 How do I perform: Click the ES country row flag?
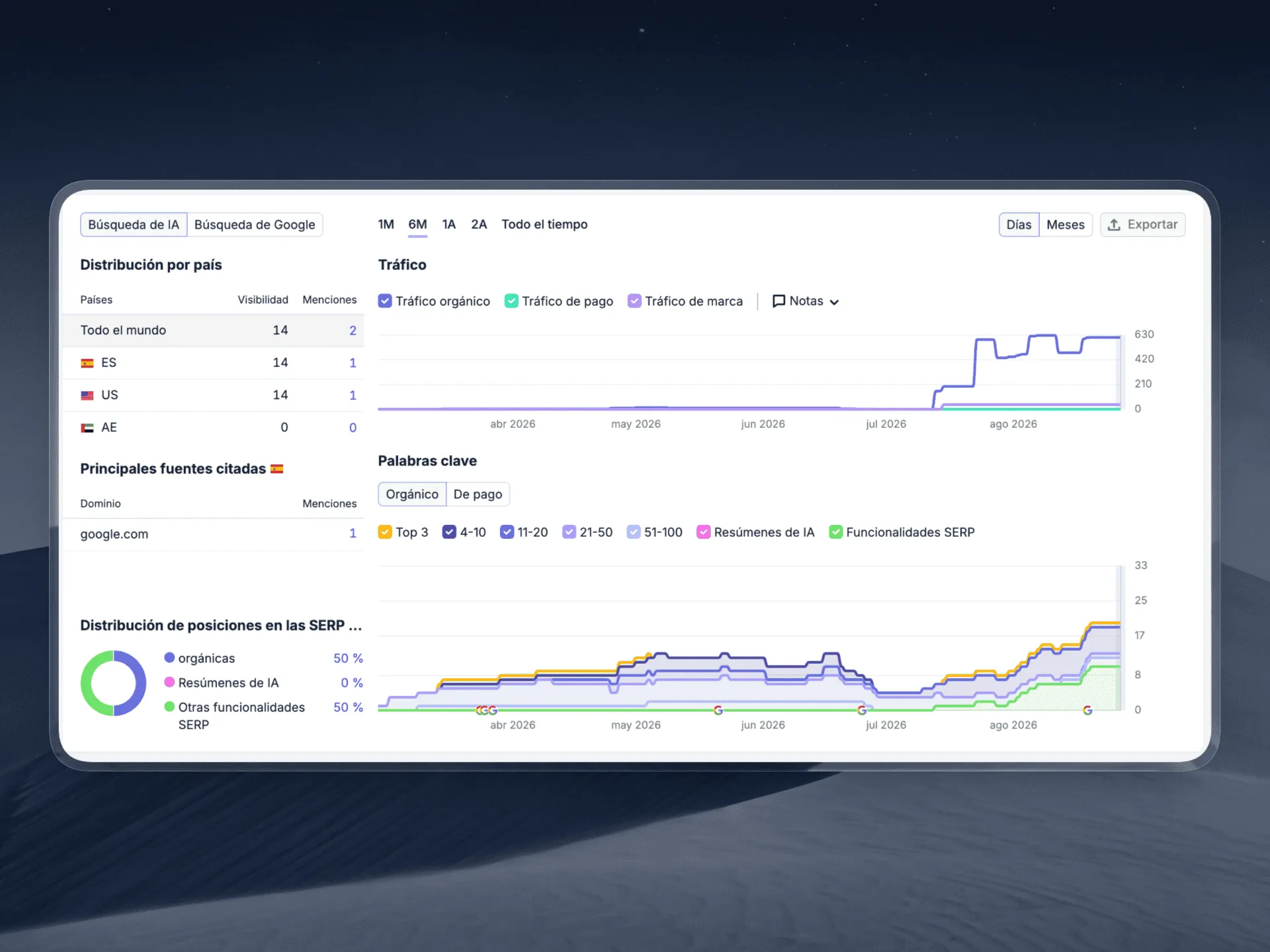pyautogui.click(x=87, y=363)
